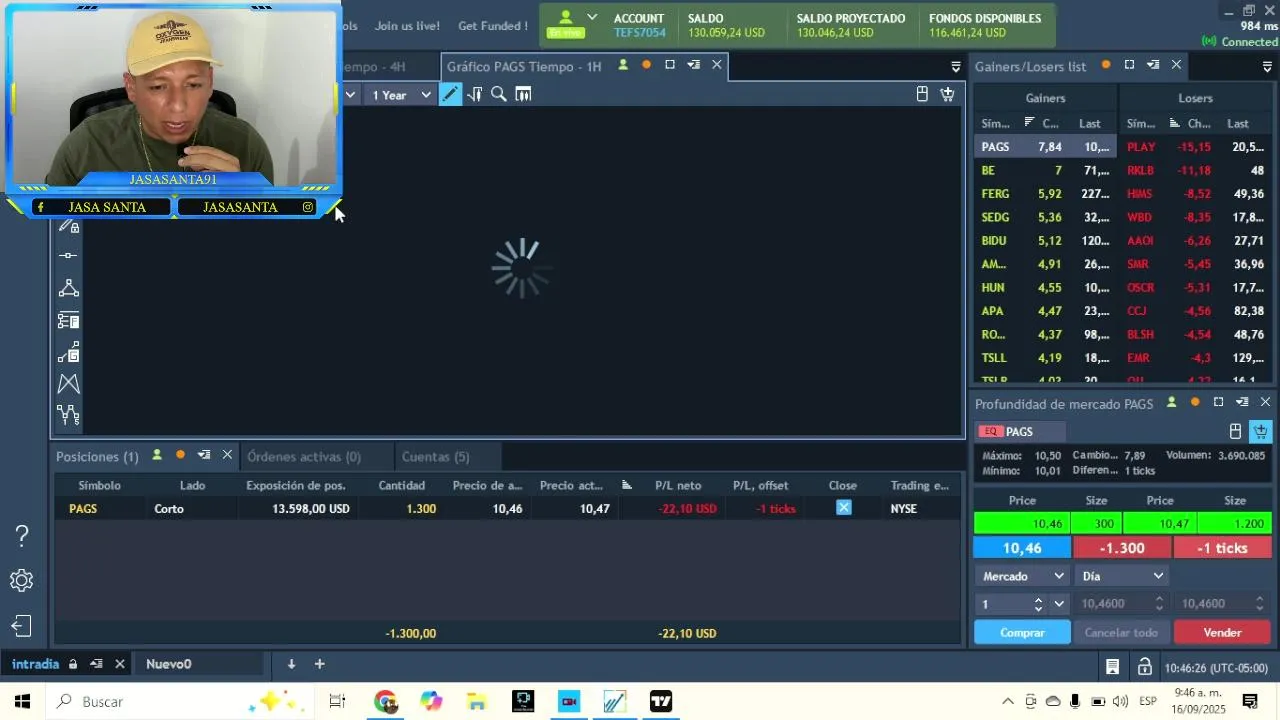Toggle the locked drawing pencil tool

tap(68, 226)
